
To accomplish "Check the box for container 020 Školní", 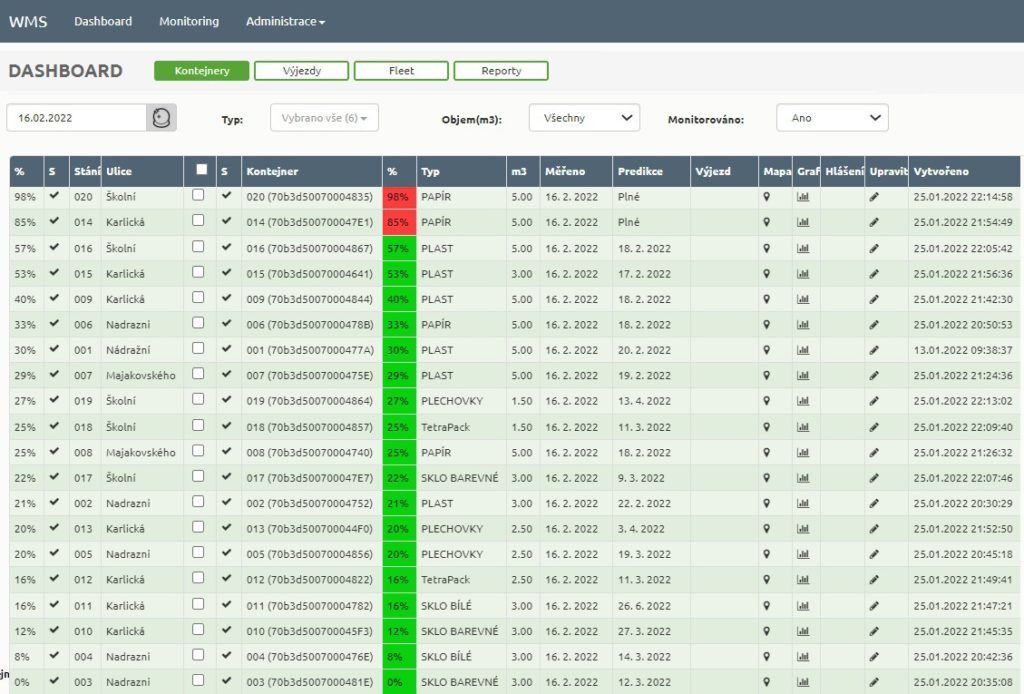I will point(198,195).
